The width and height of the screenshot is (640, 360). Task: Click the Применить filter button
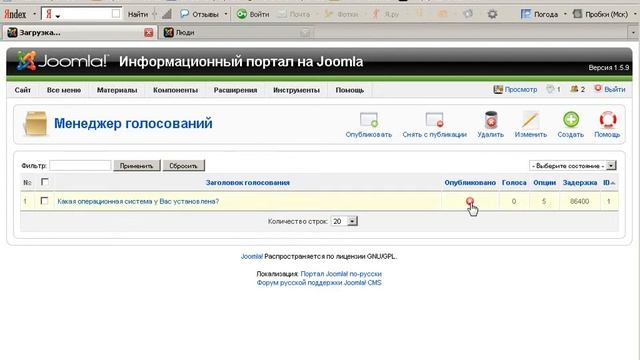tap(136, 166)
